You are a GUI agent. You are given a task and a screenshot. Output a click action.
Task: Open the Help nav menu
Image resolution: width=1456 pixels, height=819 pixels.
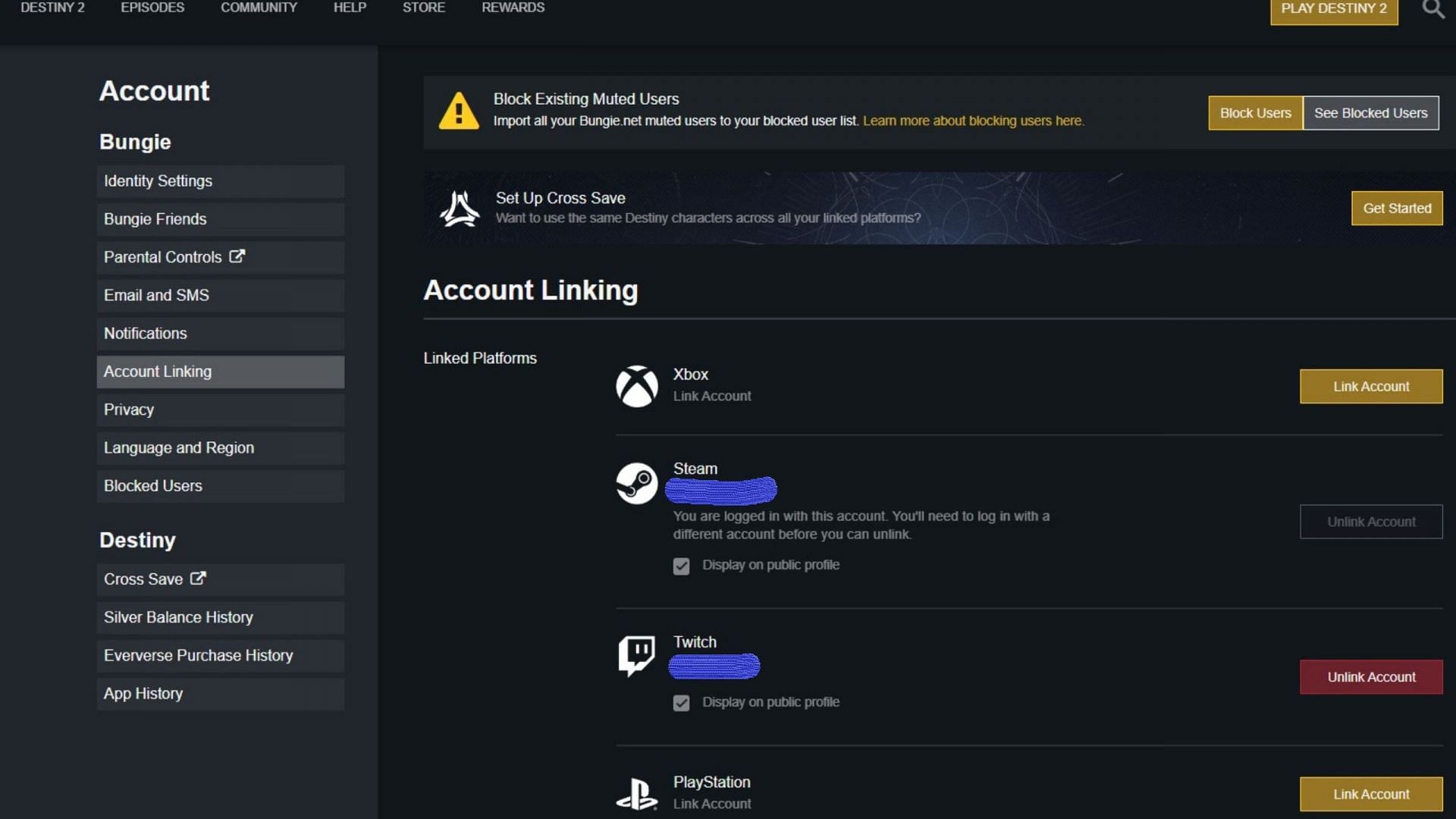(x=350, y=8)
